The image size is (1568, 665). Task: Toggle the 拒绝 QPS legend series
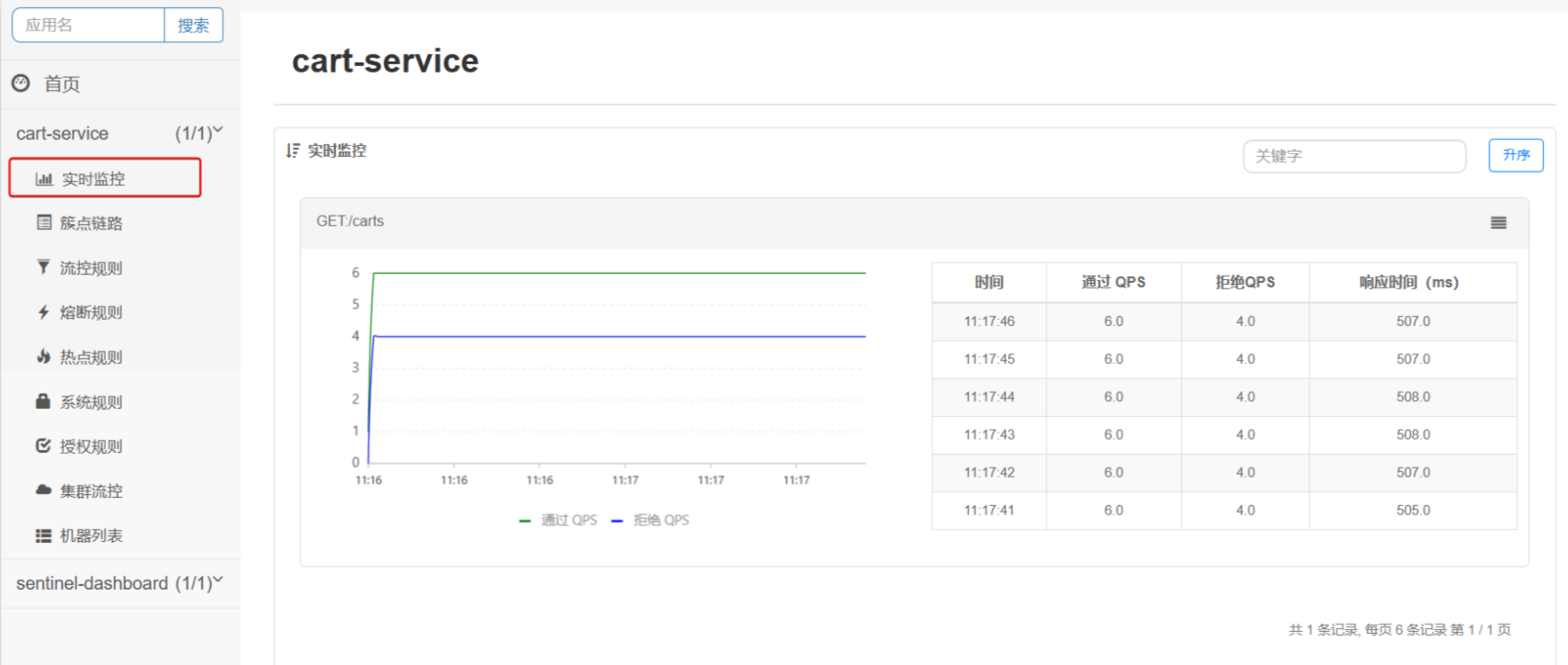pyautogui.click(x=650, y=520)
